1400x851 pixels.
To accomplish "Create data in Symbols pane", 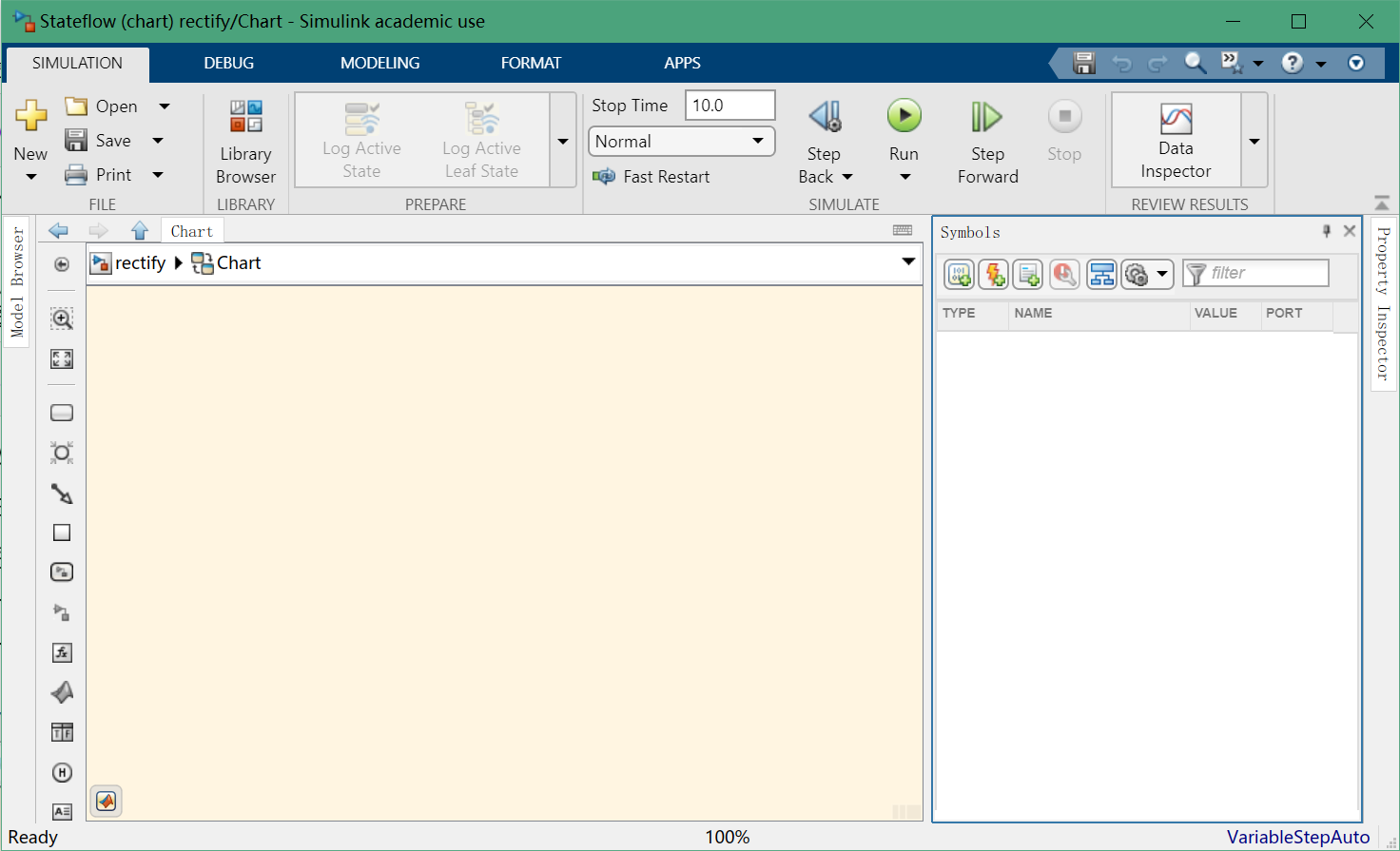I will pos(960,274).
